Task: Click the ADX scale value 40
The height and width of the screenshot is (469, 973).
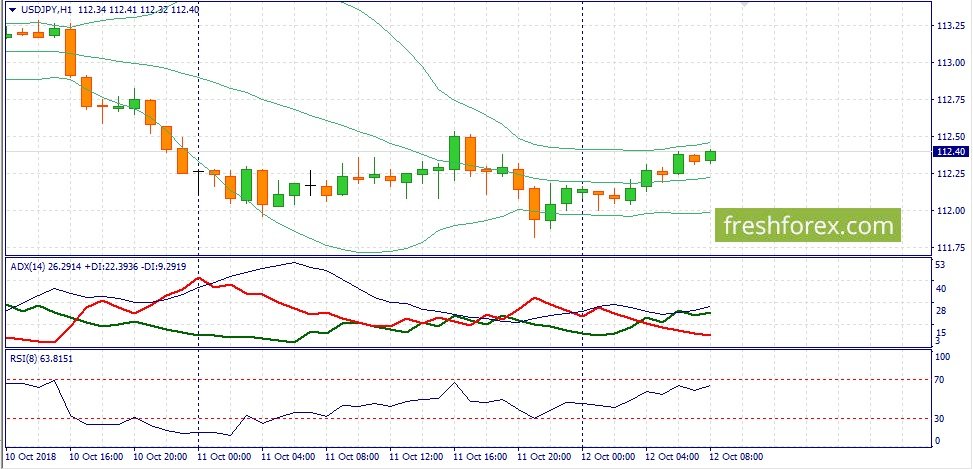Action: click(x=940, y=288)
